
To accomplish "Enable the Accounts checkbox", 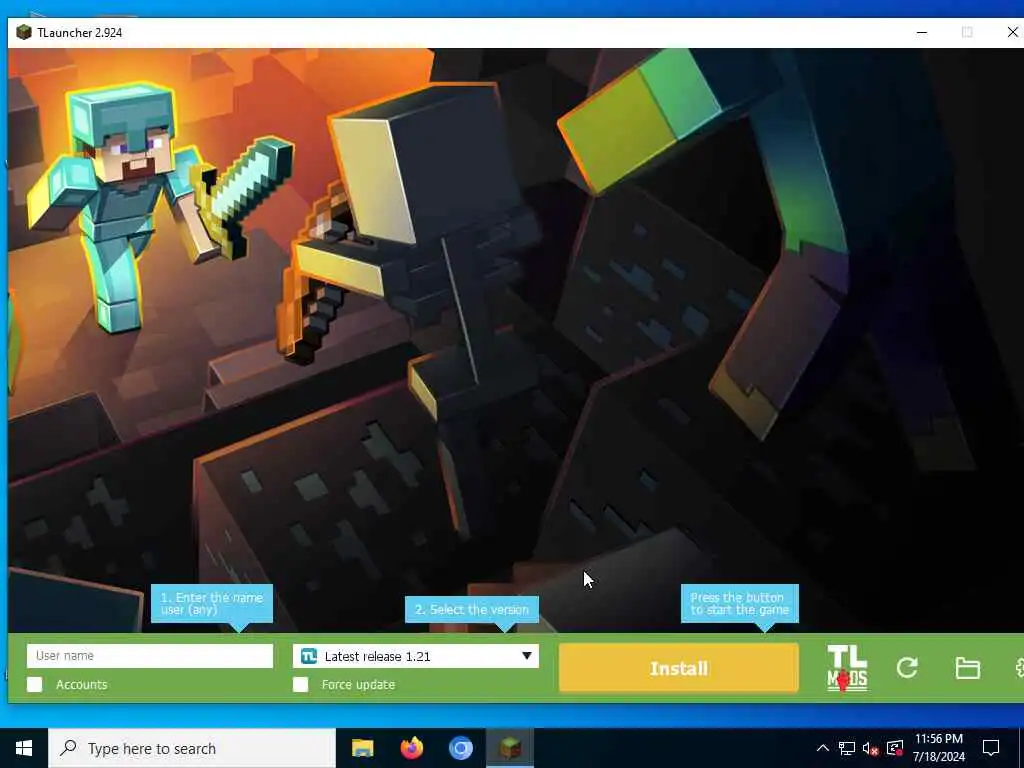I will (x=35, y=684).
